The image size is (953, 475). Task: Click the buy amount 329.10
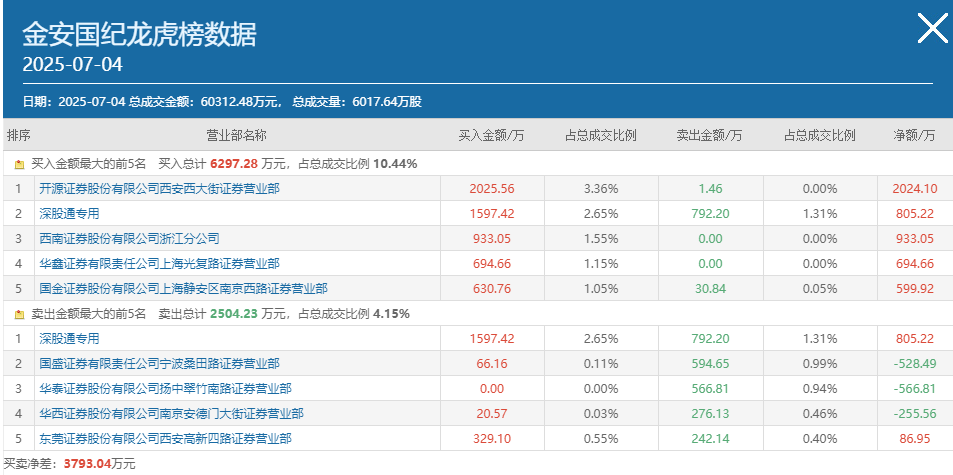point(492,439)
